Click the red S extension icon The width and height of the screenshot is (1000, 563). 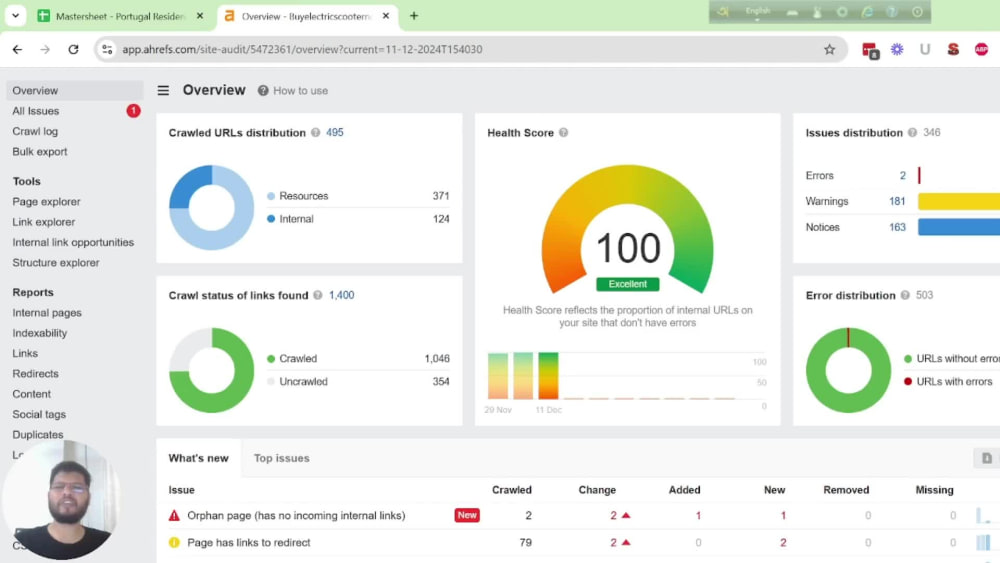953,49
